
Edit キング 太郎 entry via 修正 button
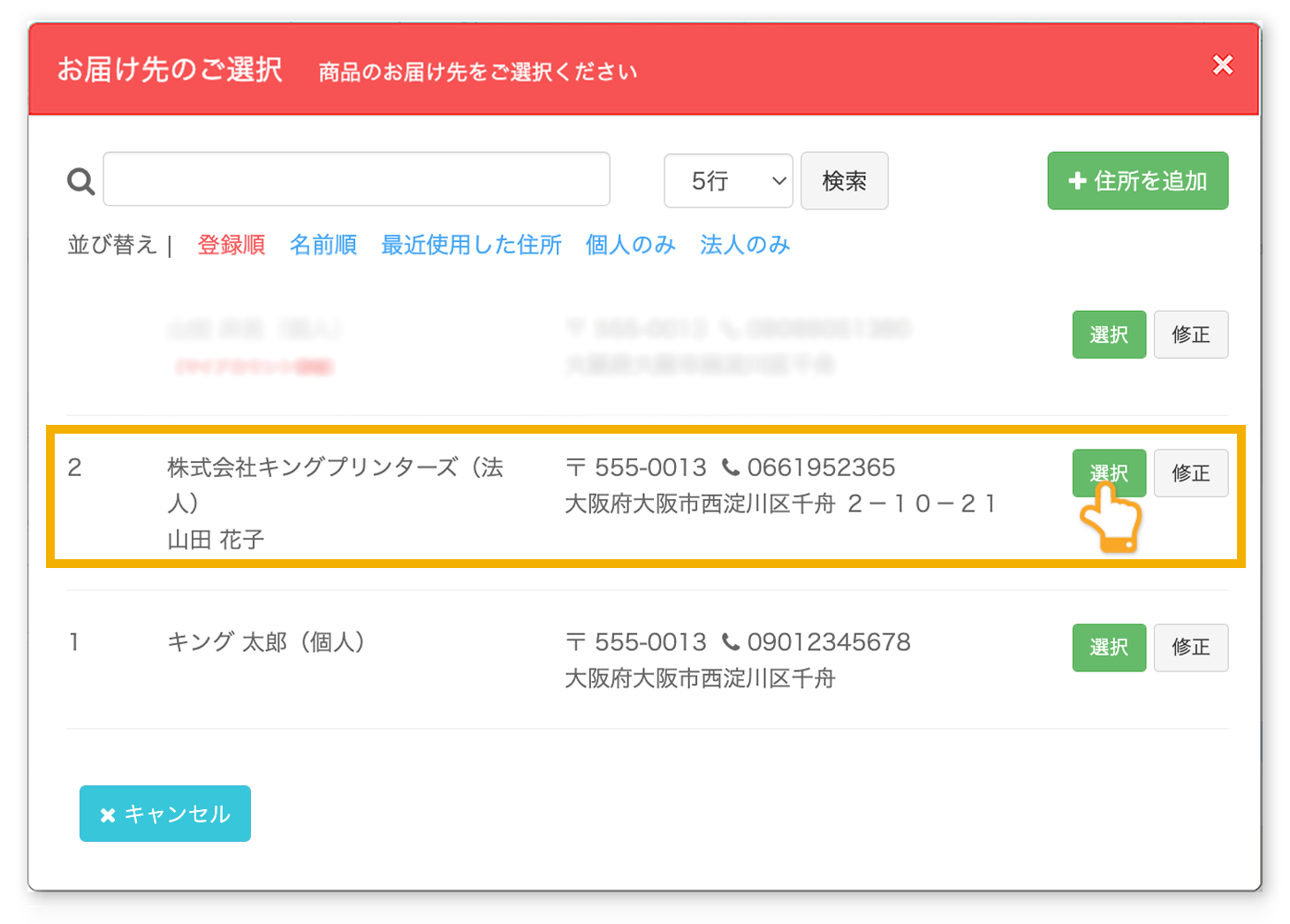point(1191,648)
